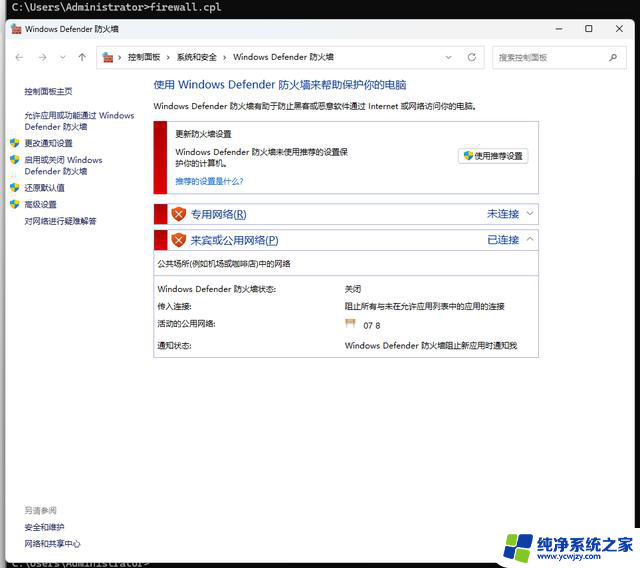Go up one level with the up arrow
Screen dimensions: 640x568
tap(82, 58)
